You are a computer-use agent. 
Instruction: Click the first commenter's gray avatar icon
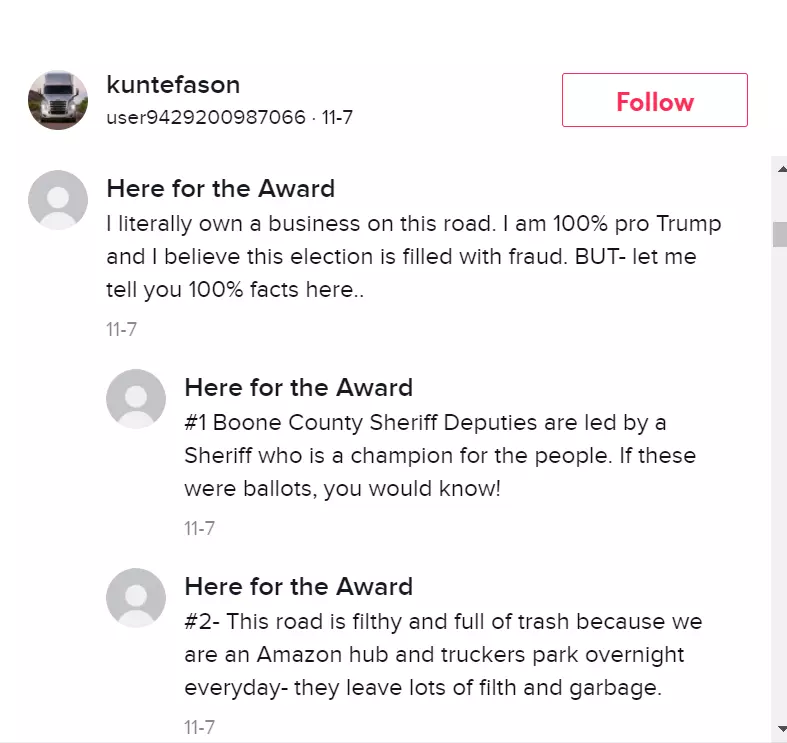tap(58, 200)
